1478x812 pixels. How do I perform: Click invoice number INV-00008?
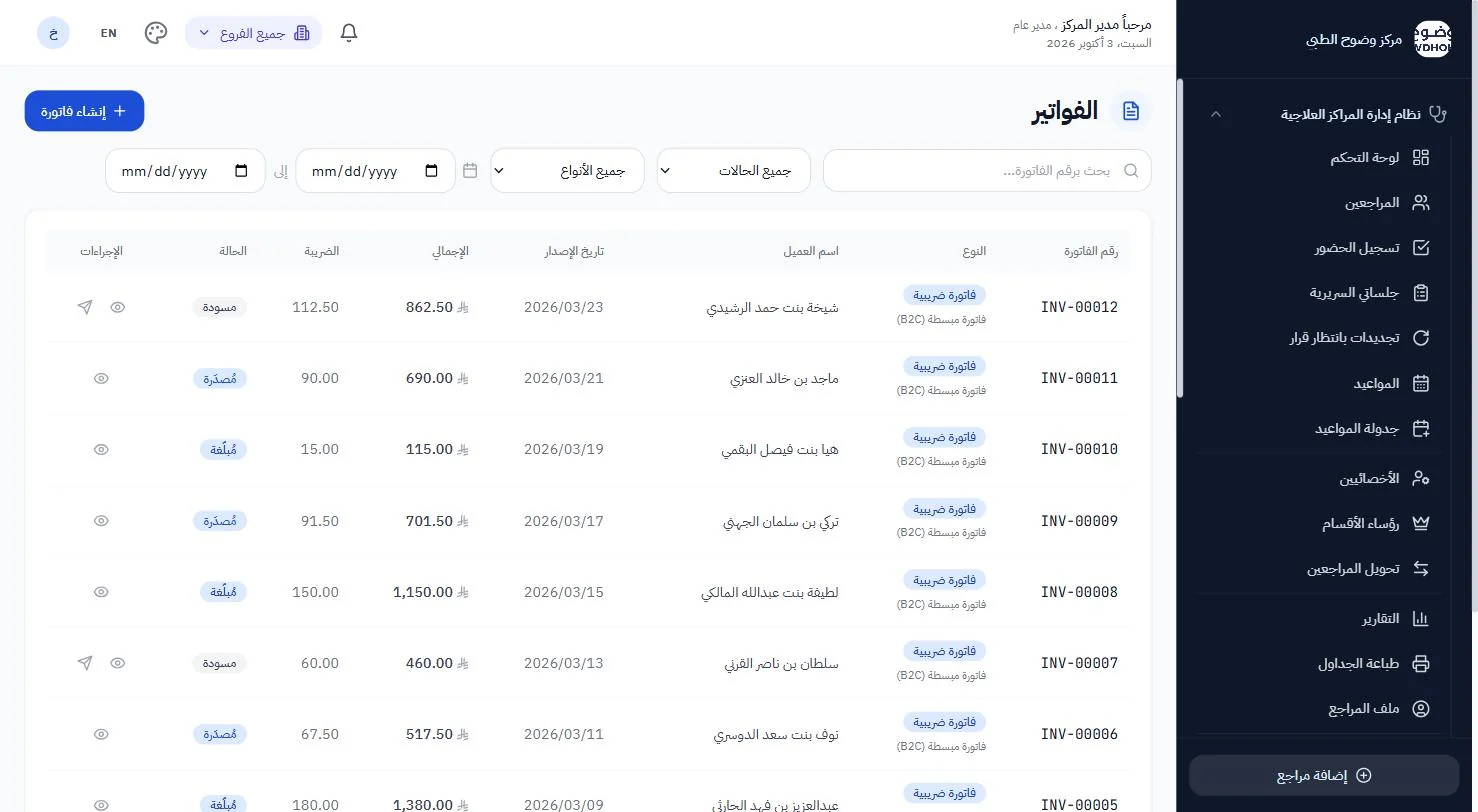click(1079, 592)
